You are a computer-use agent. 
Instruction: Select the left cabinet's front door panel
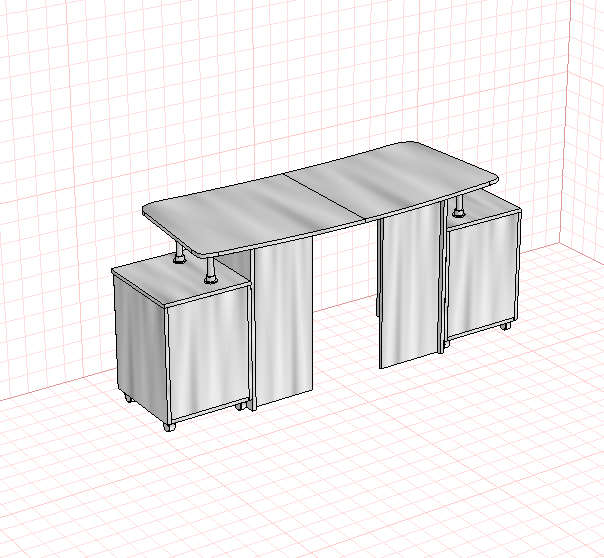pyautogui.click(x=208, y=352)
